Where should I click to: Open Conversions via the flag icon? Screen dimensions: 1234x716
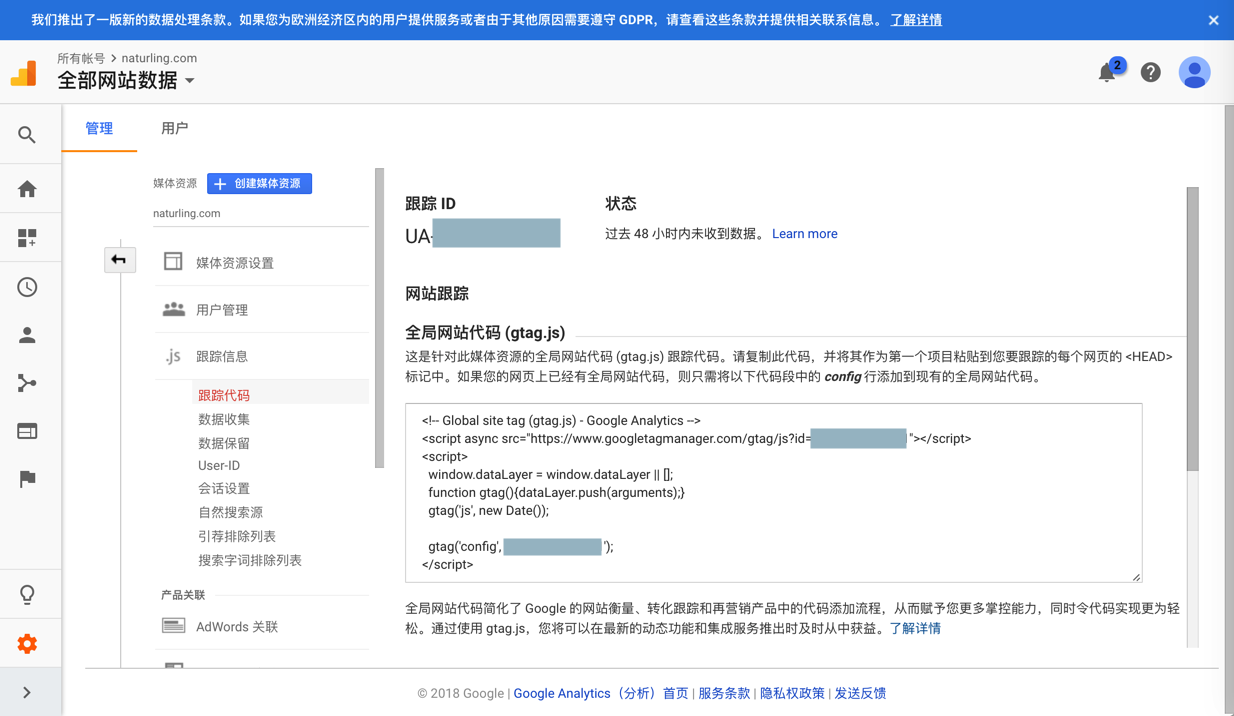click(27, 479)
